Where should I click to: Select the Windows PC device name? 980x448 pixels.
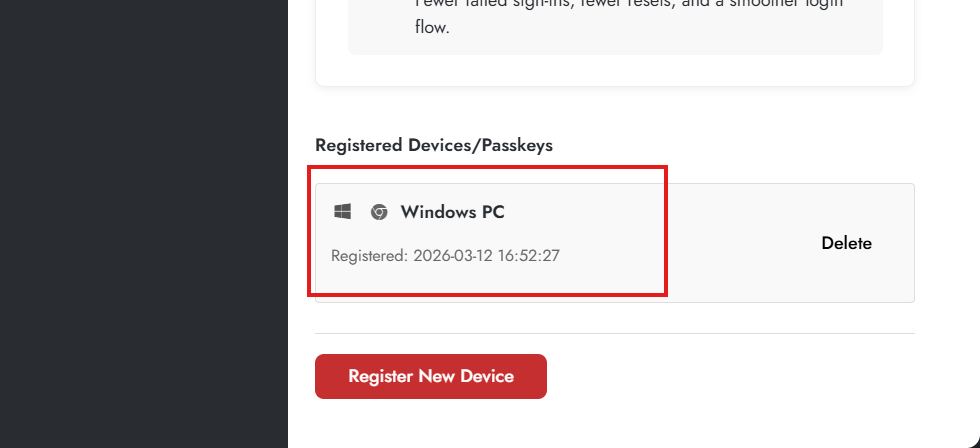point(452,212)
